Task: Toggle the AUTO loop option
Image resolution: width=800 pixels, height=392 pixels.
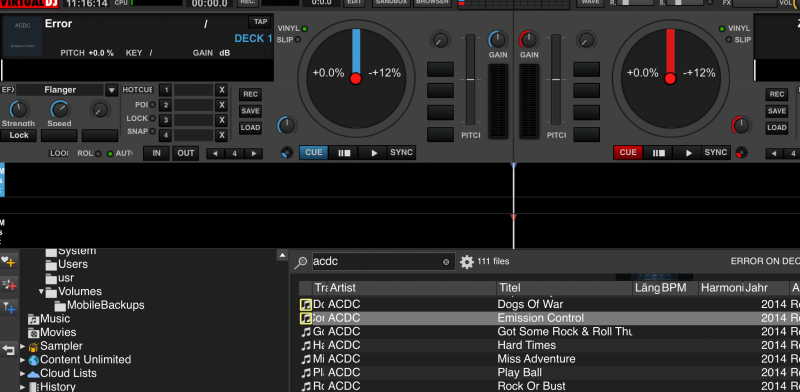Action: coord(110,154)
